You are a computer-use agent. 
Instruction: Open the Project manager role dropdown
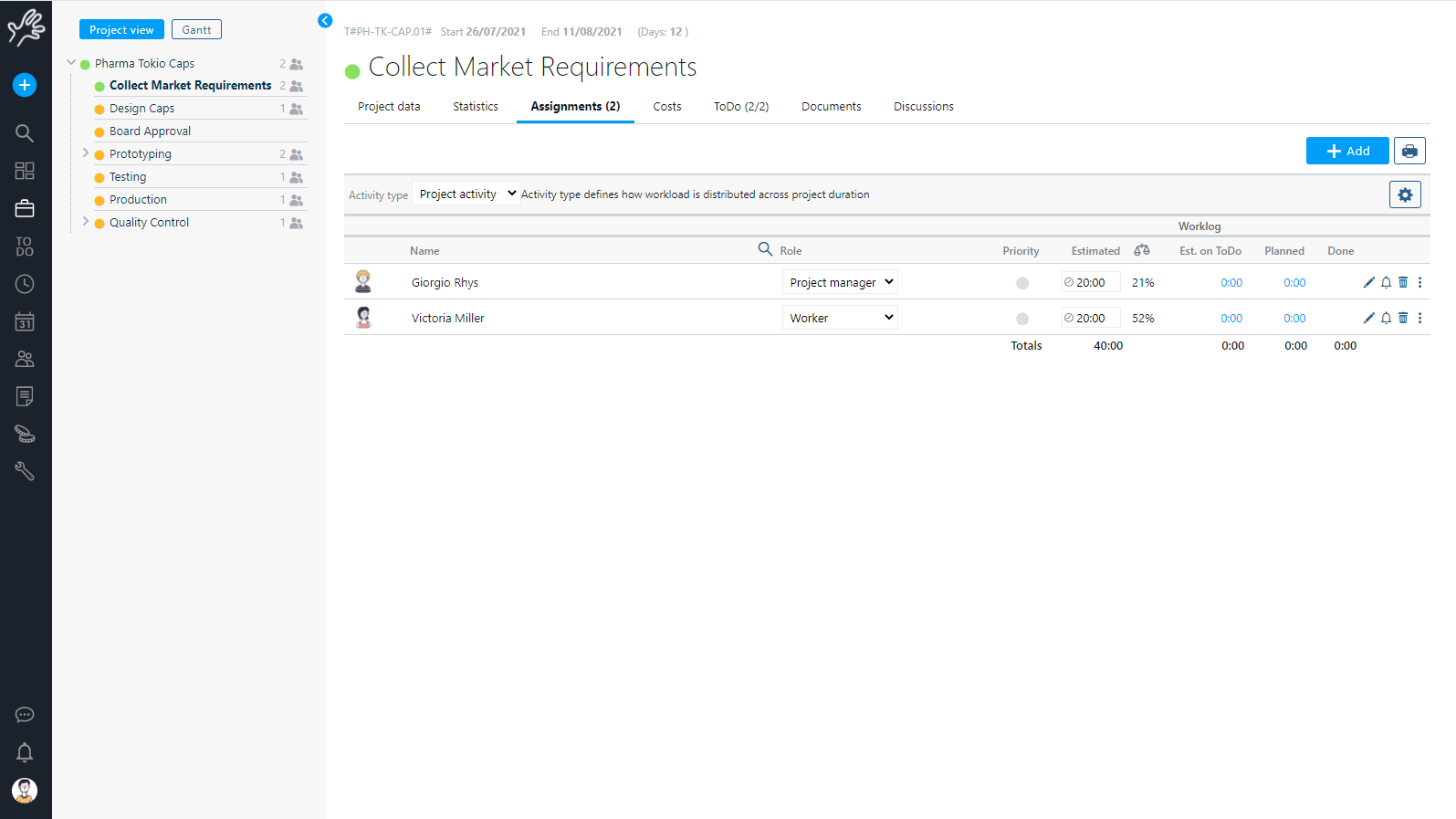coord(840,282)
